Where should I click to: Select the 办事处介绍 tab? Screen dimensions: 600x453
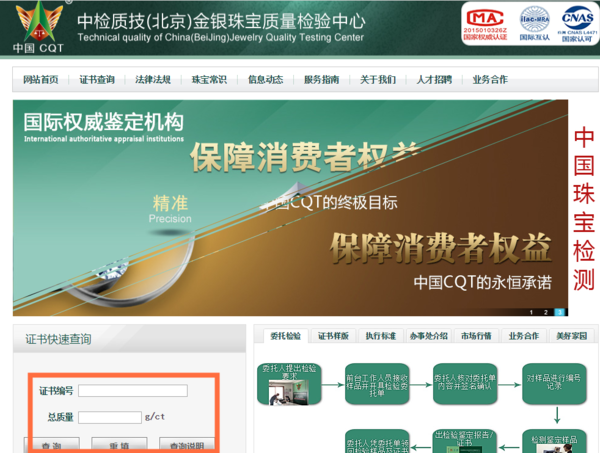click(x=429, y=336)
